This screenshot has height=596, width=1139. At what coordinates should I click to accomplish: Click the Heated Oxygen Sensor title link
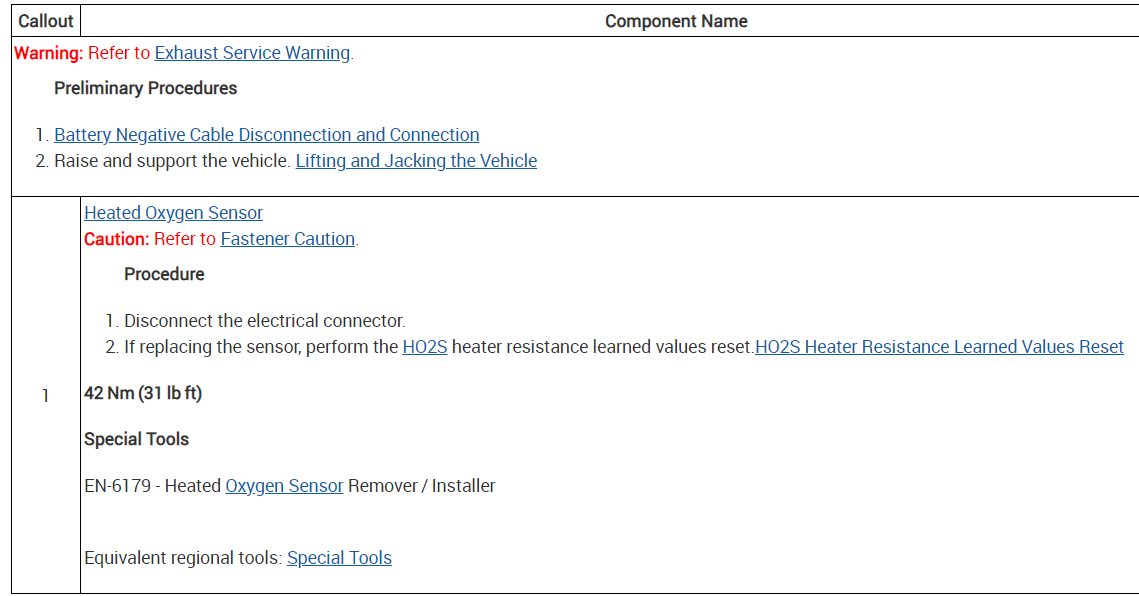click(173, 213)
